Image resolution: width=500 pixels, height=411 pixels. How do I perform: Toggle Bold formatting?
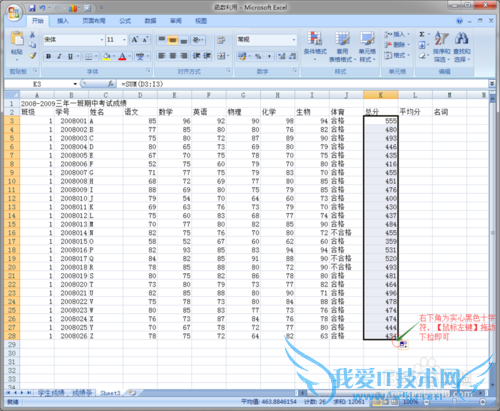(49, 56)
